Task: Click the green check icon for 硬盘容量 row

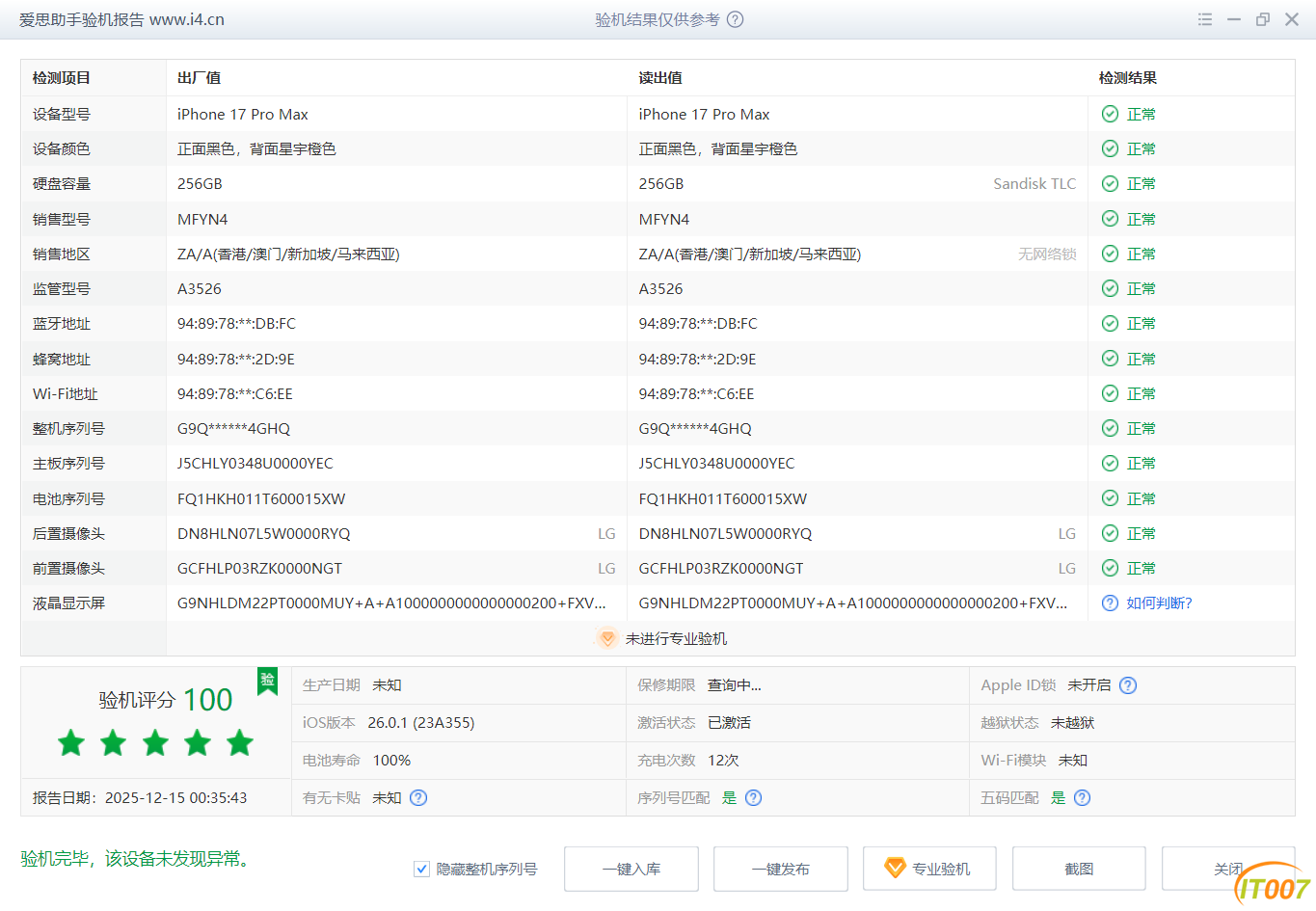Action: click(1111, 184)
